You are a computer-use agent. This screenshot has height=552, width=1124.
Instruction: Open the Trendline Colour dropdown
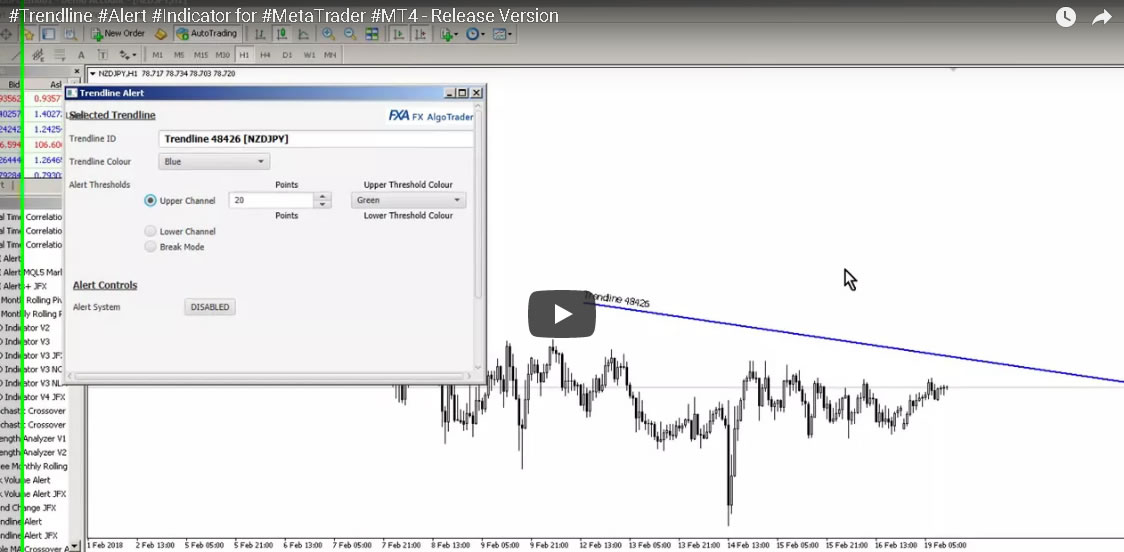coord(214,162)
